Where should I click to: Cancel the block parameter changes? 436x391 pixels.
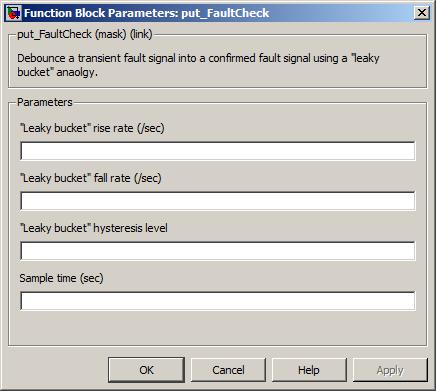point(228,370)
